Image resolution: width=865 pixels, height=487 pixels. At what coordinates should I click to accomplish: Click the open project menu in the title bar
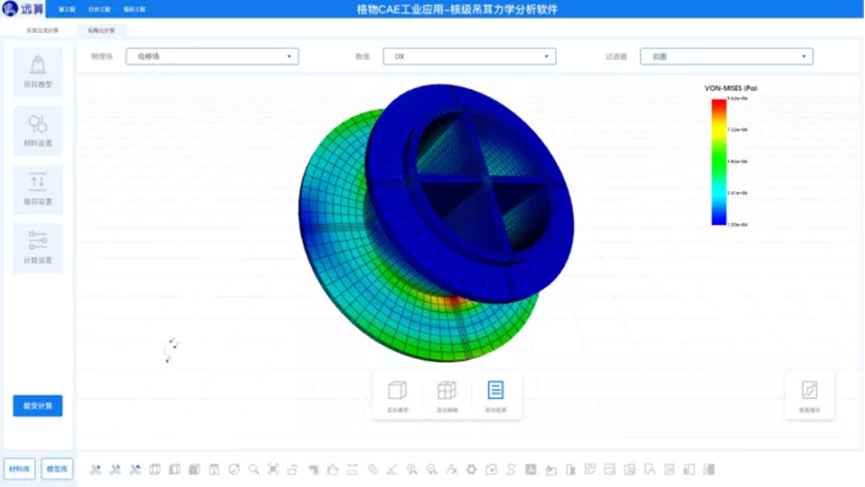click(99, 9)
